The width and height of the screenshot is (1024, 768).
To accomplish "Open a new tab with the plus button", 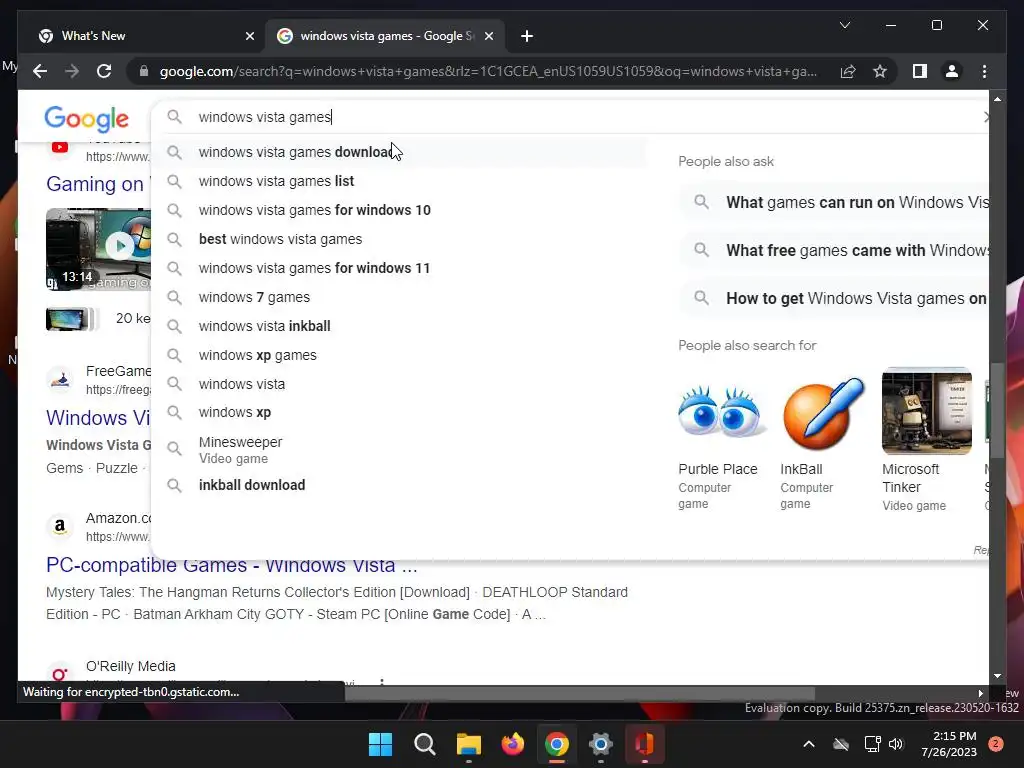I will click(x=527, y=36).
